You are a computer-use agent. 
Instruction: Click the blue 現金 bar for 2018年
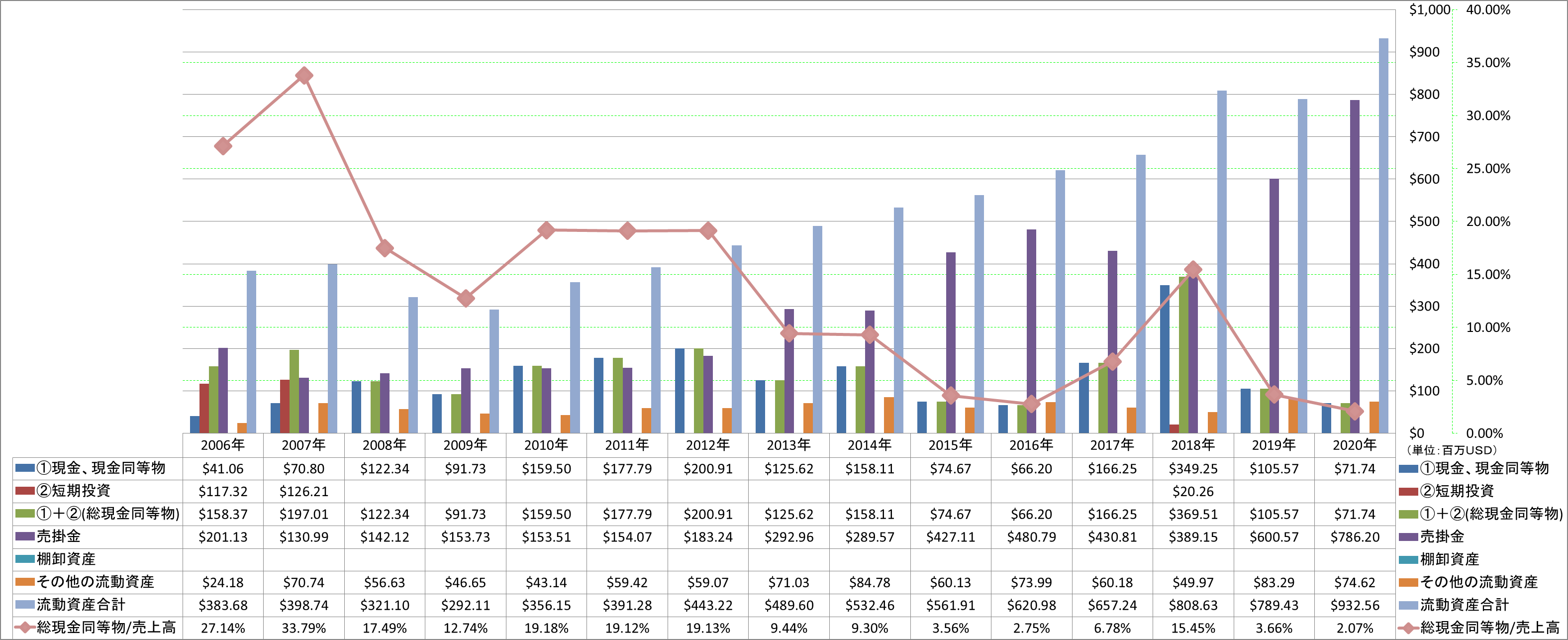pos(1165,359)
